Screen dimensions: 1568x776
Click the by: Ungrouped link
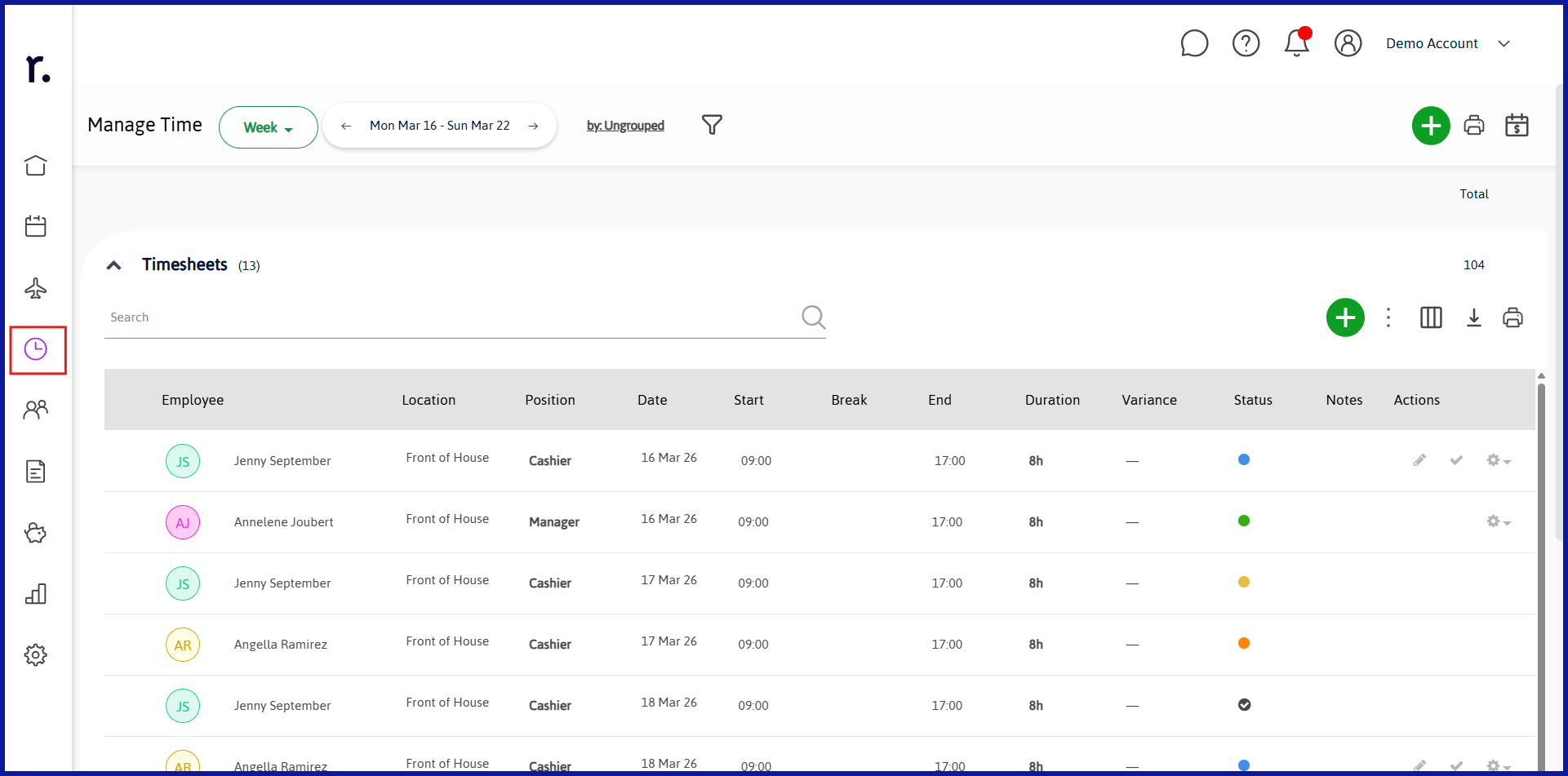pyautogui.click(x=625, y=126)
